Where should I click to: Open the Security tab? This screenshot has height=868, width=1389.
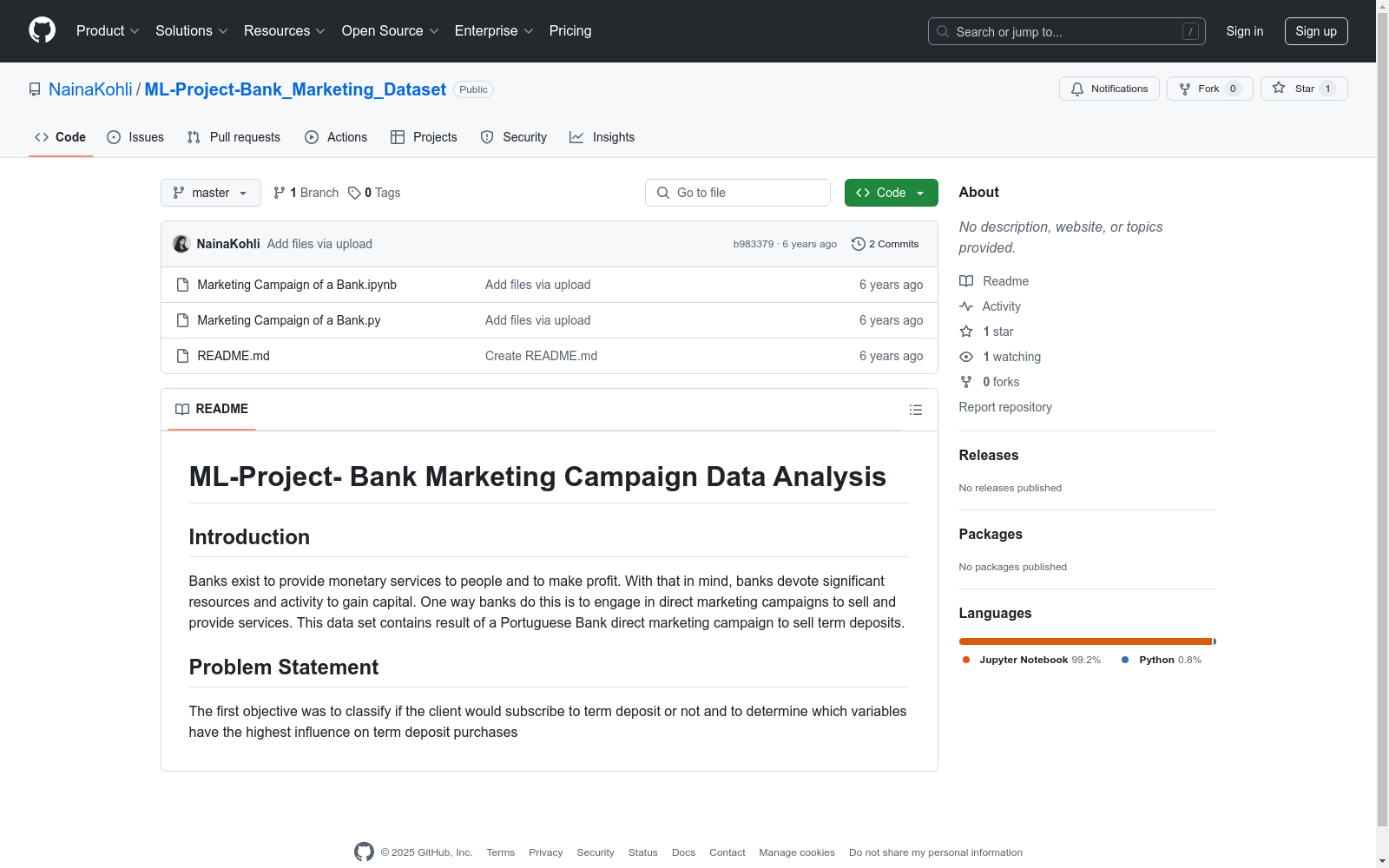[514, 137]
